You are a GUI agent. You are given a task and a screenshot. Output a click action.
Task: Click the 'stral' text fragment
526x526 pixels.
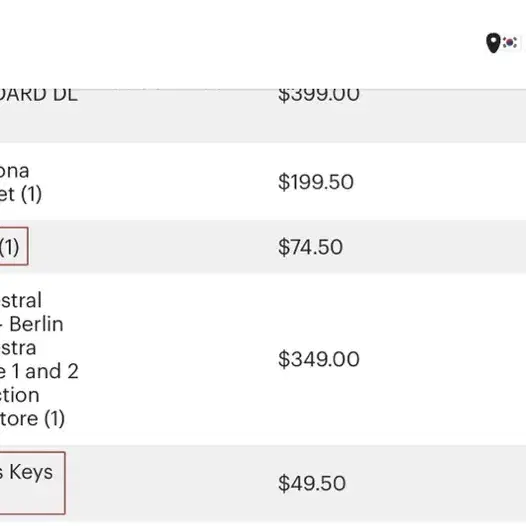pos(21,300)
